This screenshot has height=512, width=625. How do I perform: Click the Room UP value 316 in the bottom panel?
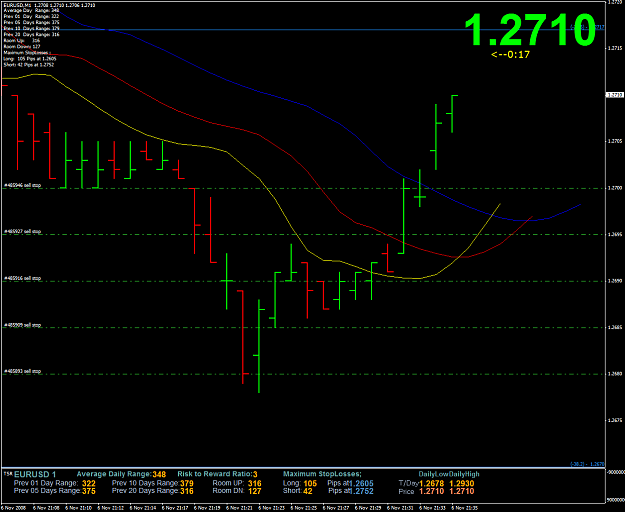tap(254, 483)
